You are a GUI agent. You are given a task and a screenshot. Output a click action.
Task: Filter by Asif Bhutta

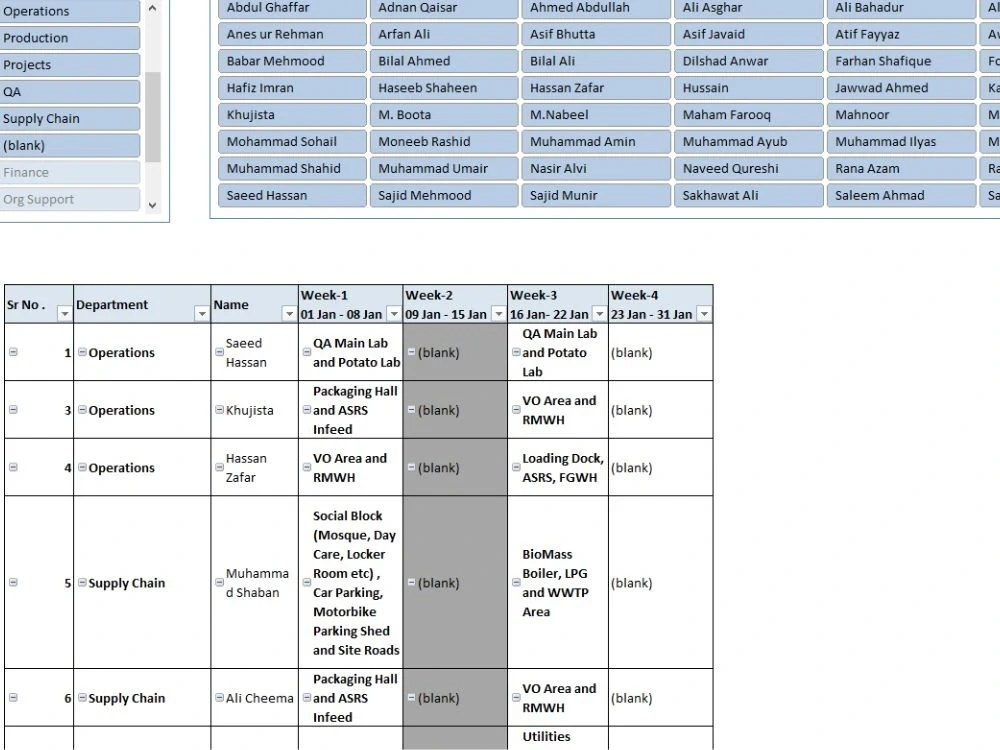click(596, 34)
